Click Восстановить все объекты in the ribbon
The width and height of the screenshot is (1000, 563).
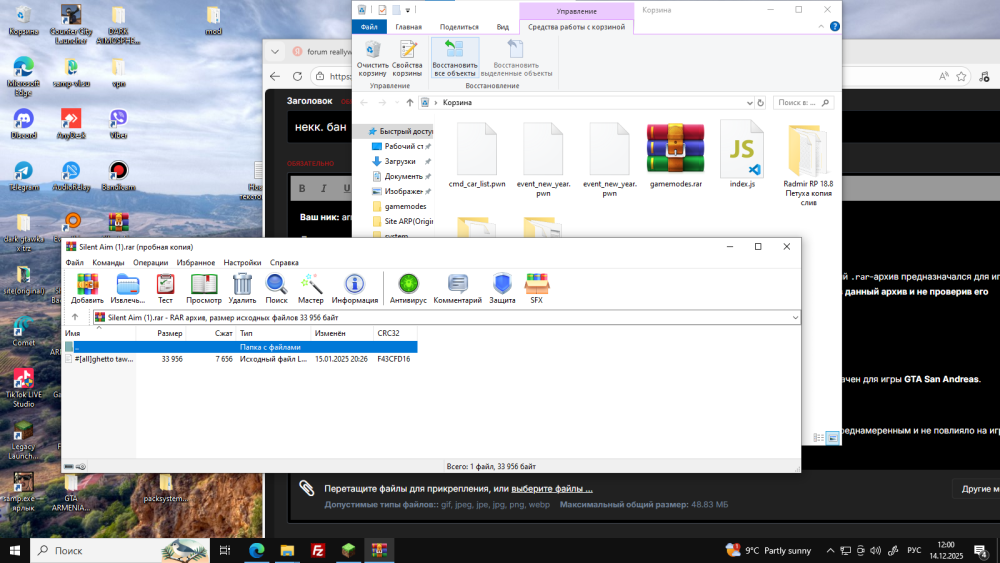455,59
